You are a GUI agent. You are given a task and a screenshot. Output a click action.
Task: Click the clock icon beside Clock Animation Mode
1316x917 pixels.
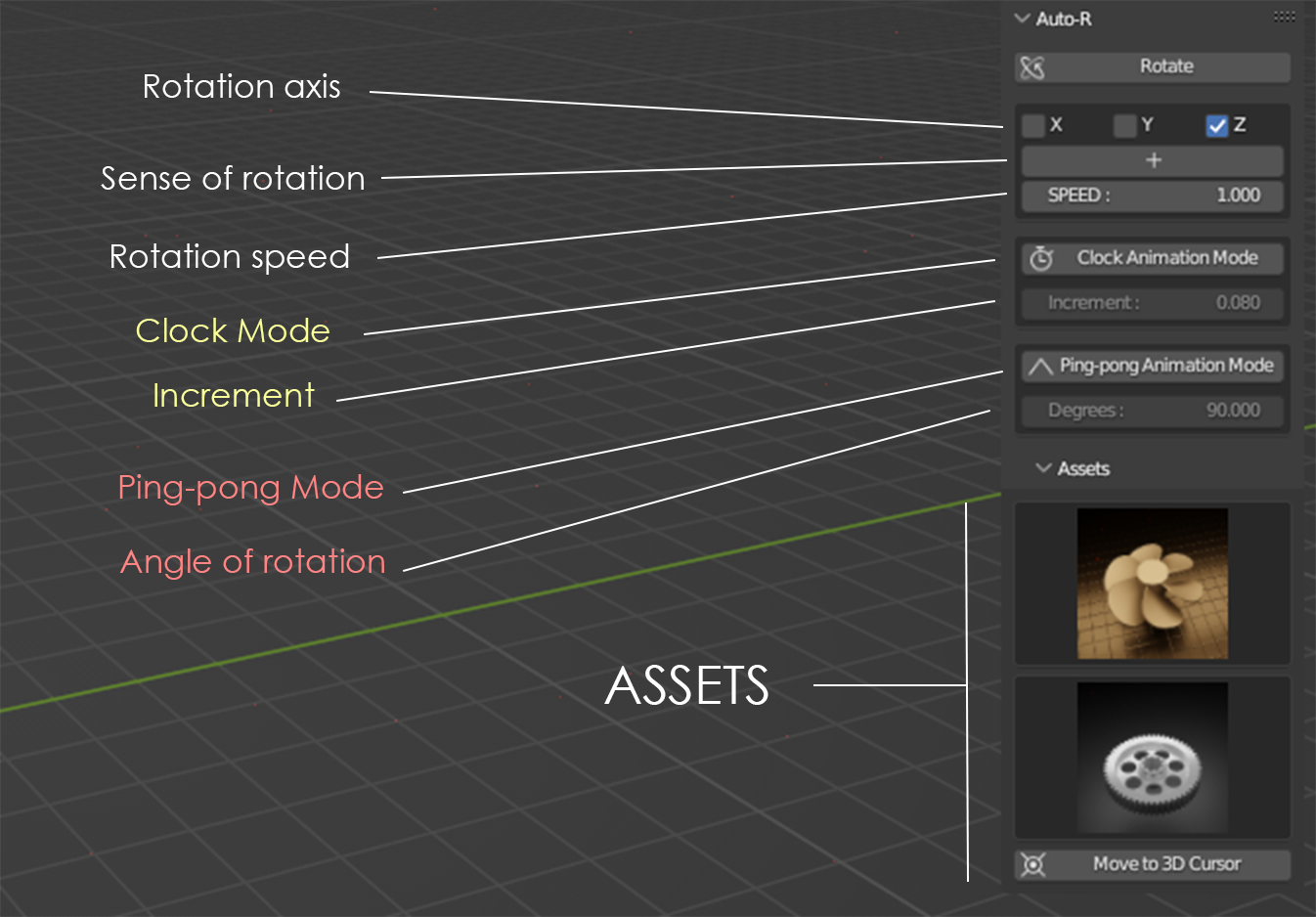(1041, 258)
